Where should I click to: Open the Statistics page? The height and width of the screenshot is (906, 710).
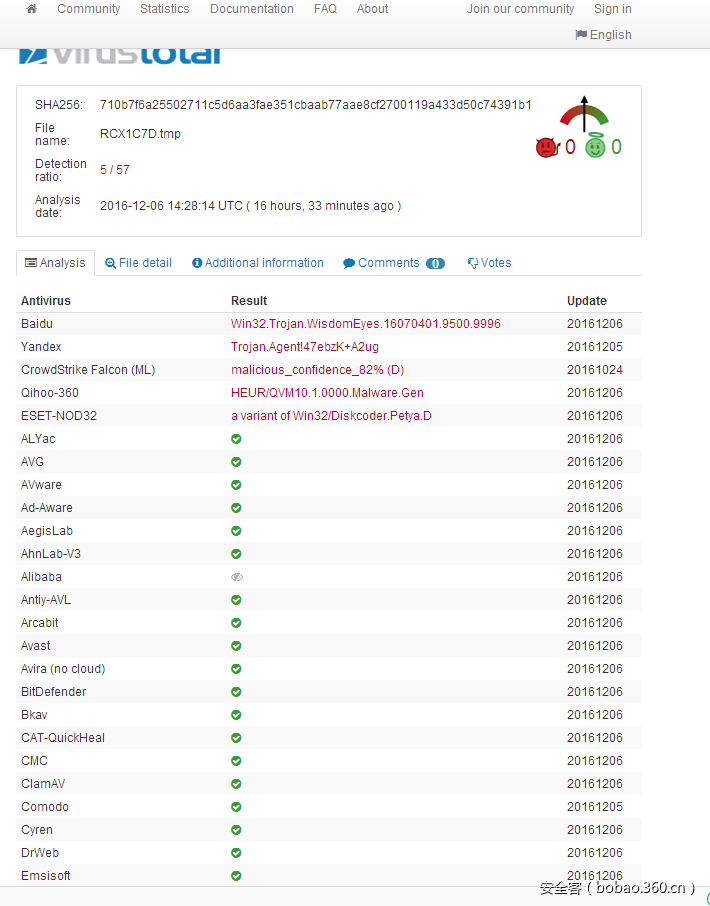165,9
